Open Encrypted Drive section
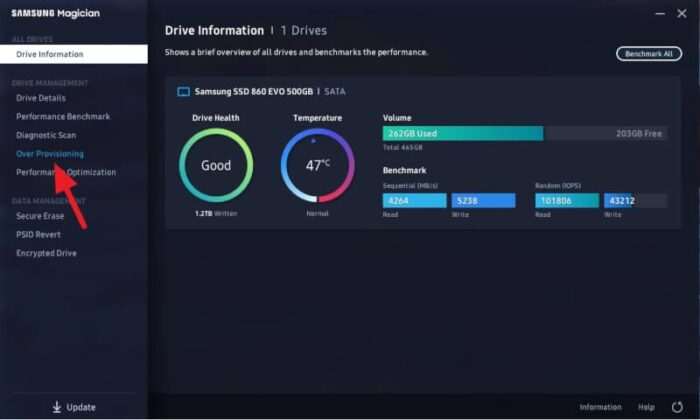Screen dimensions: 700x420 click(46, 253)
